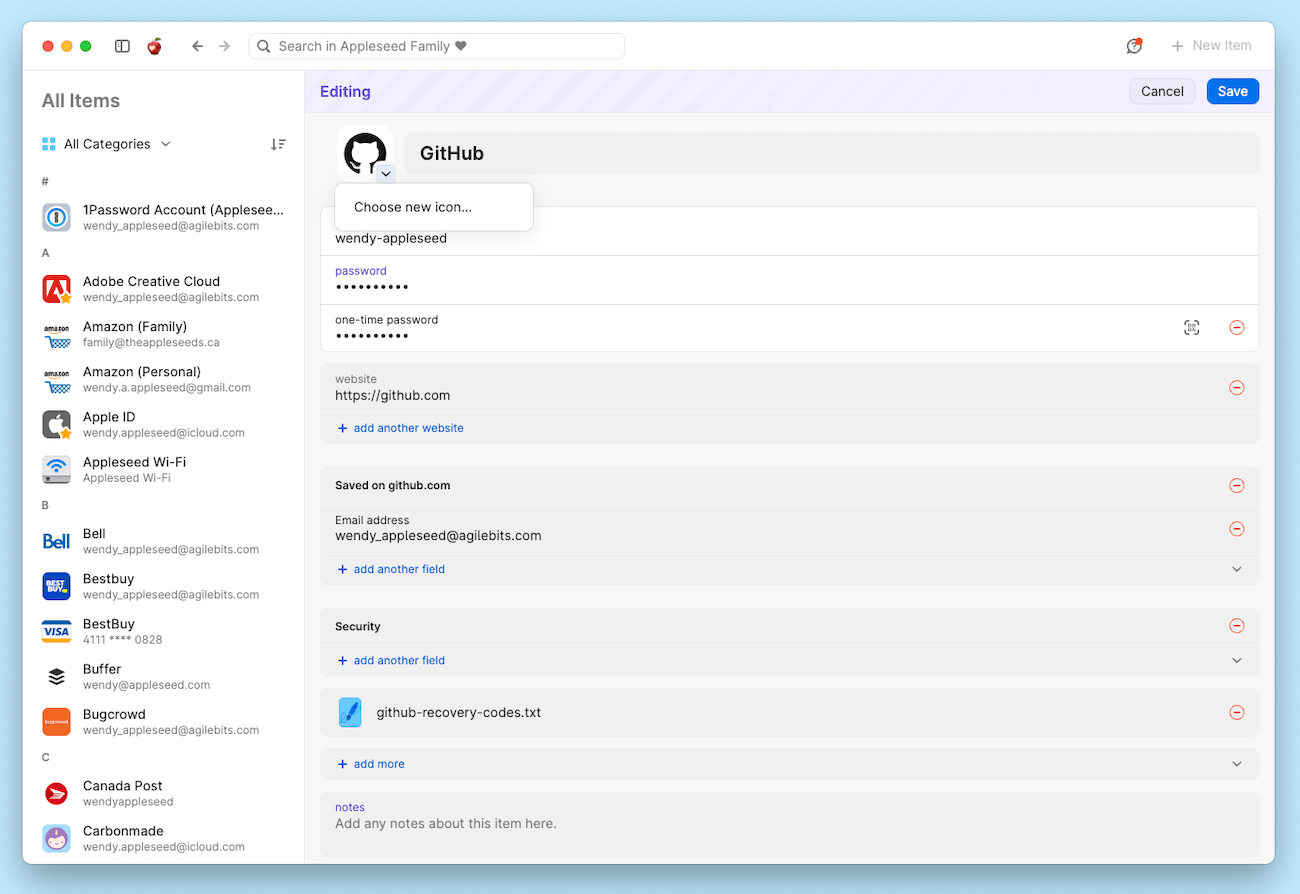
Task: Select Amazon (Family) list item
Action: coord(164,335)
